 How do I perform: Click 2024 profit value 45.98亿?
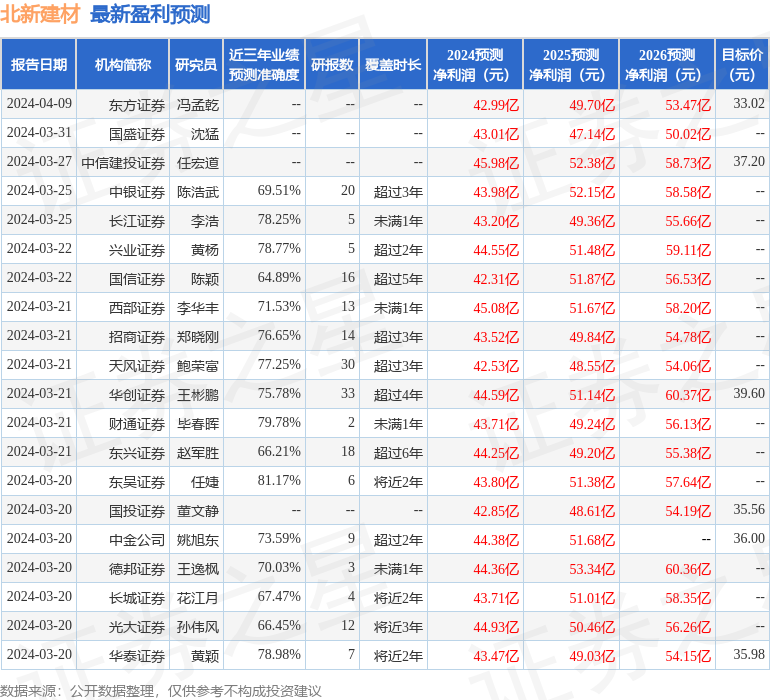click(496, 163)
